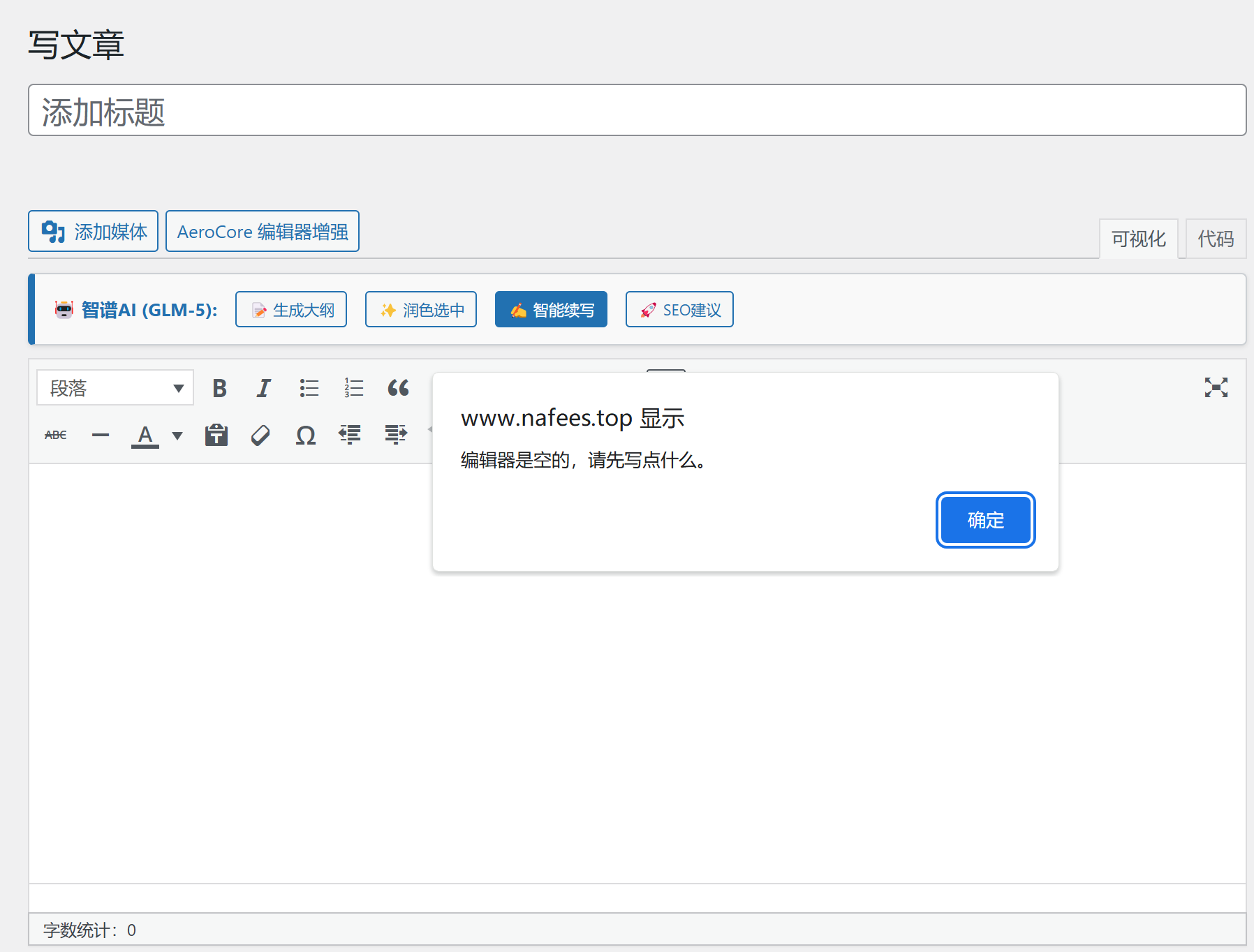
Task: Click the clear formatting eraser icon
Action: pos(260,435)
